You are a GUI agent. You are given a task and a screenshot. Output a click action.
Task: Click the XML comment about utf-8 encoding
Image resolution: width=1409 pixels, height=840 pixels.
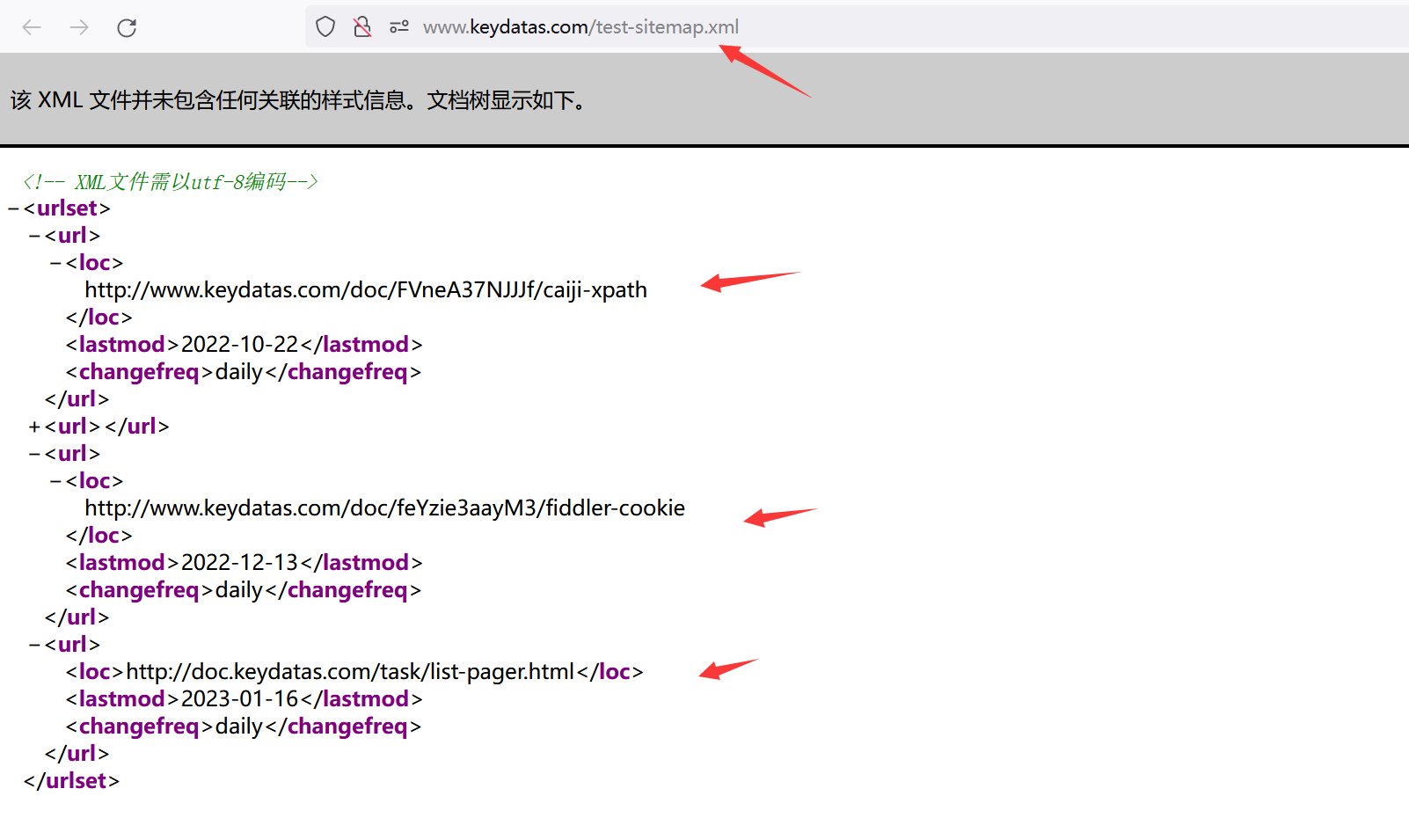[171, 182]
